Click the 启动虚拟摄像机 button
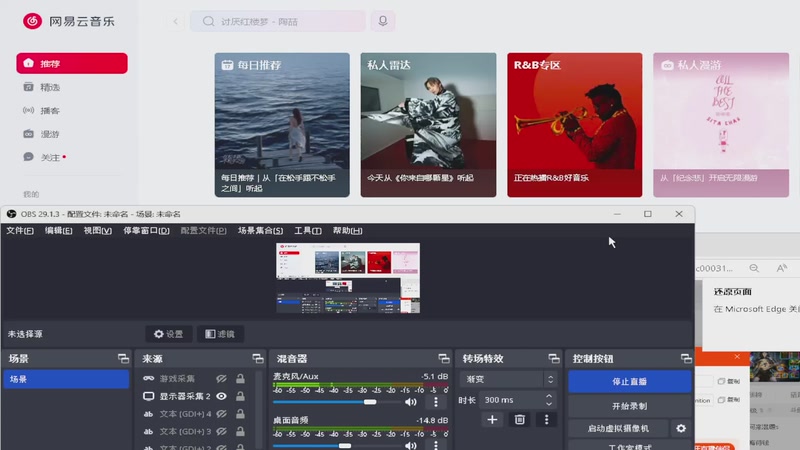The width and height of the screenshot is (800, 450). click(618, 429)
